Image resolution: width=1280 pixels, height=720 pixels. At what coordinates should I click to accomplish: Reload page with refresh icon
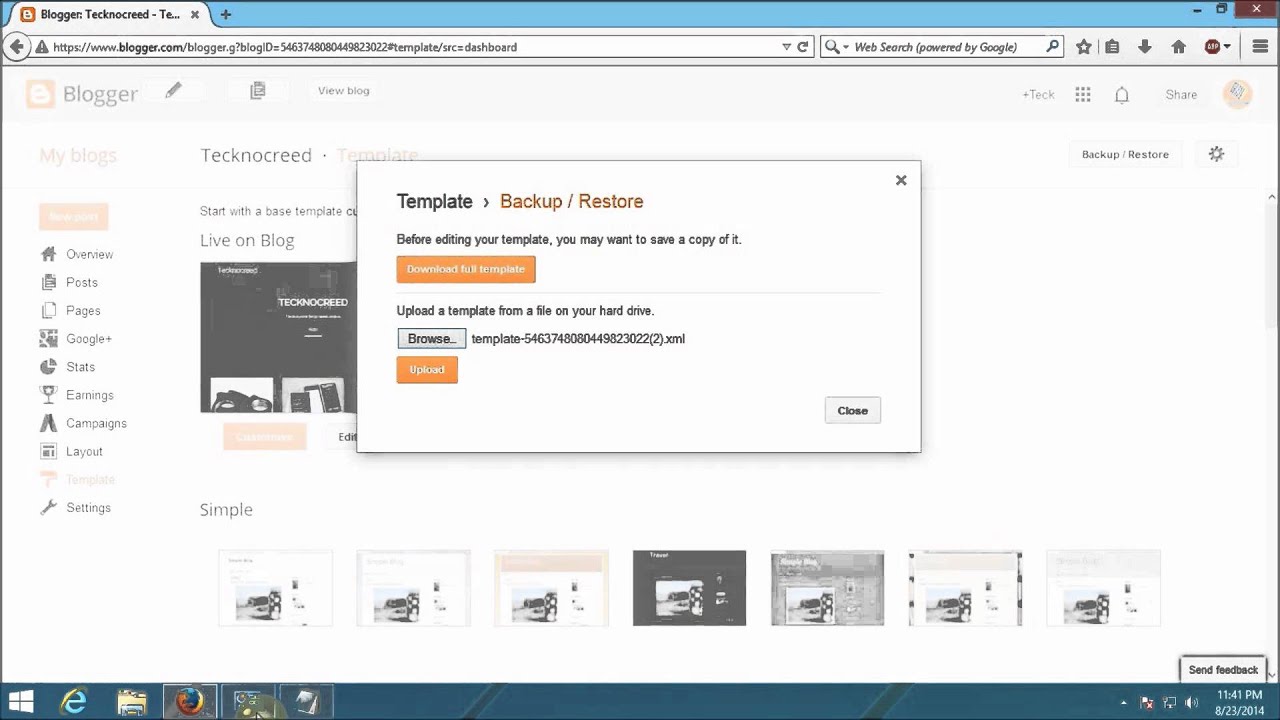point(802,47)
